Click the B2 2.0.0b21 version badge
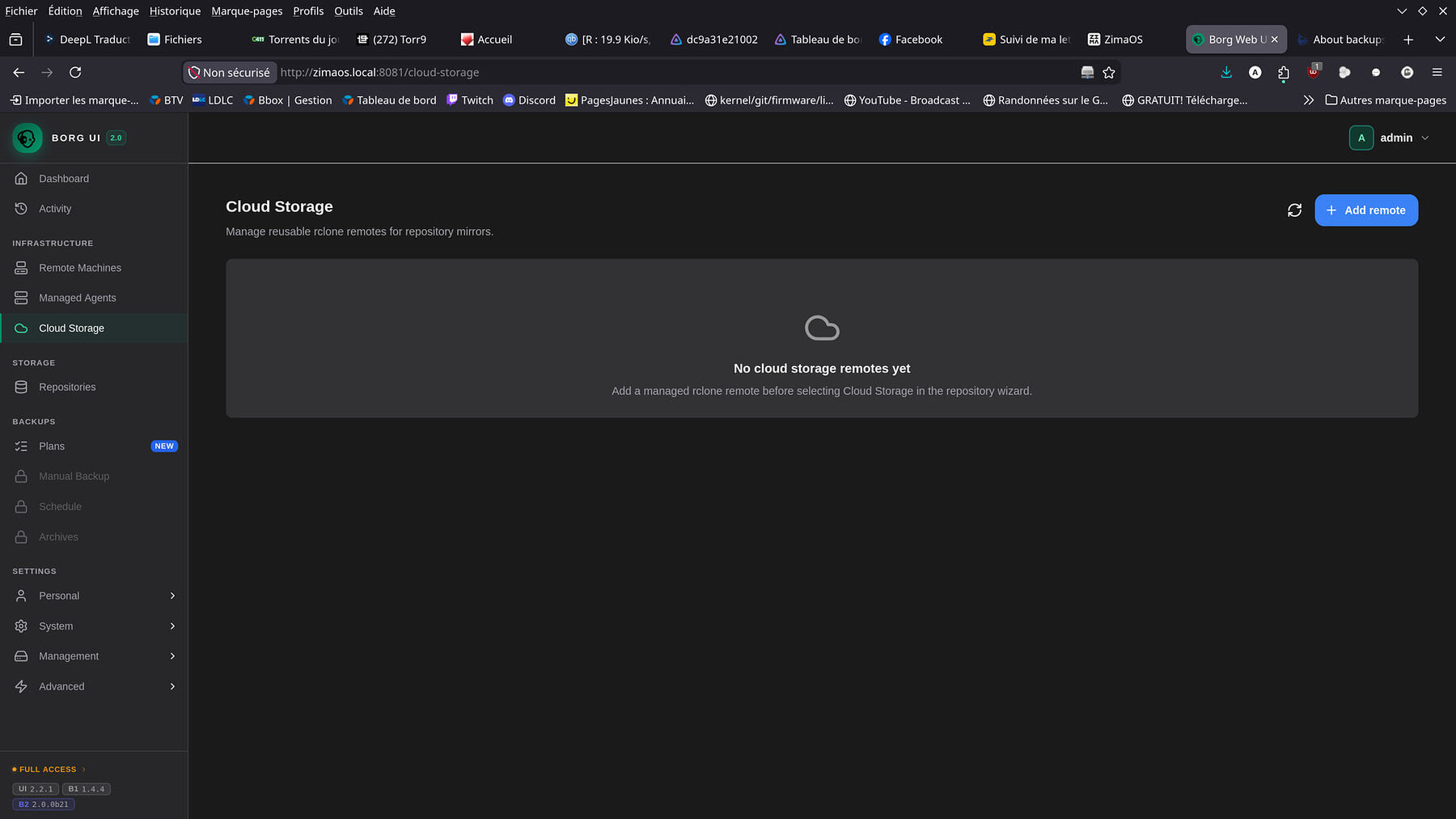The height and width of the screenshot is (819, 1456). click(x=44, y=804)
